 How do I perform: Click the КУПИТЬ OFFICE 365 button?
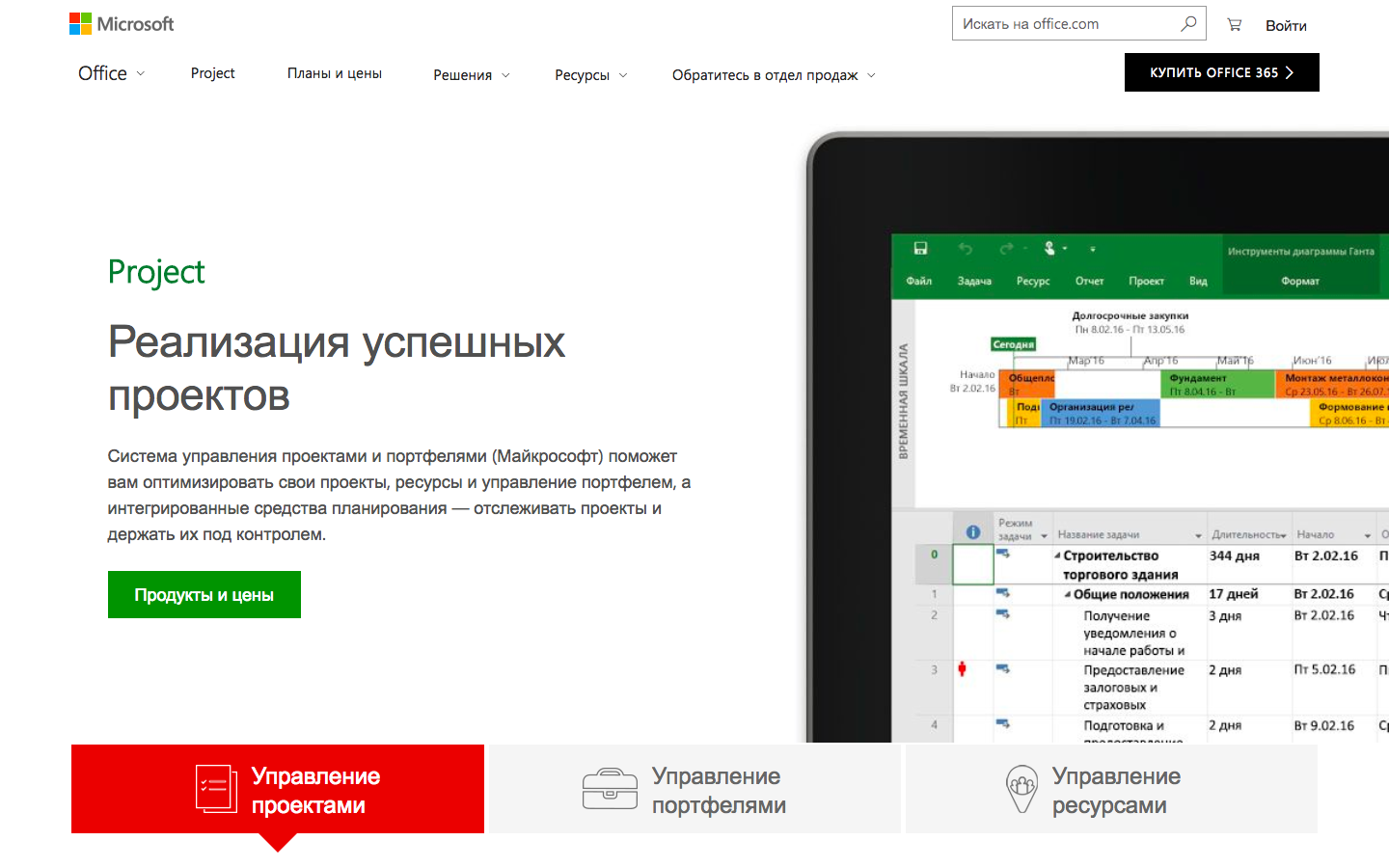(x=1221, y=72)
